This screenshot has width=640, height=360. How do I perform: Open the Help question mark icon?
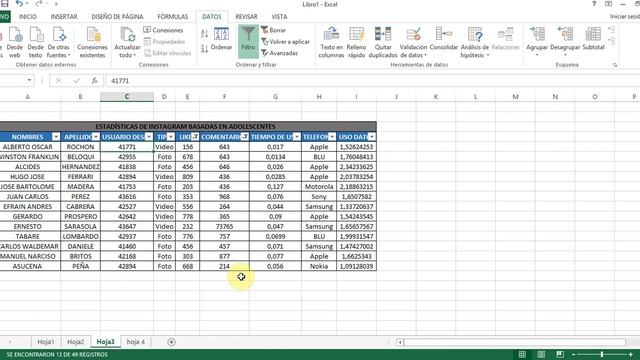click(x=594, y=4)
